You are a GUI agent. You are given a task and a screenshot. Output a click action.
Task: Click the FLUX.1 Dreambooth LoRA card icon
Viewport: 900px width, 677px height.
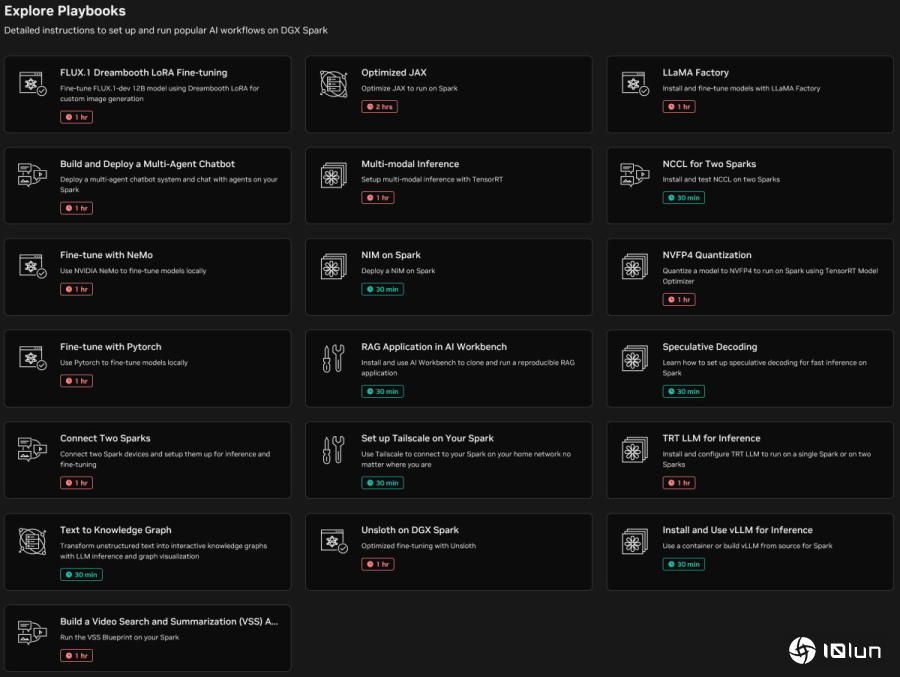tap(33, 84)
